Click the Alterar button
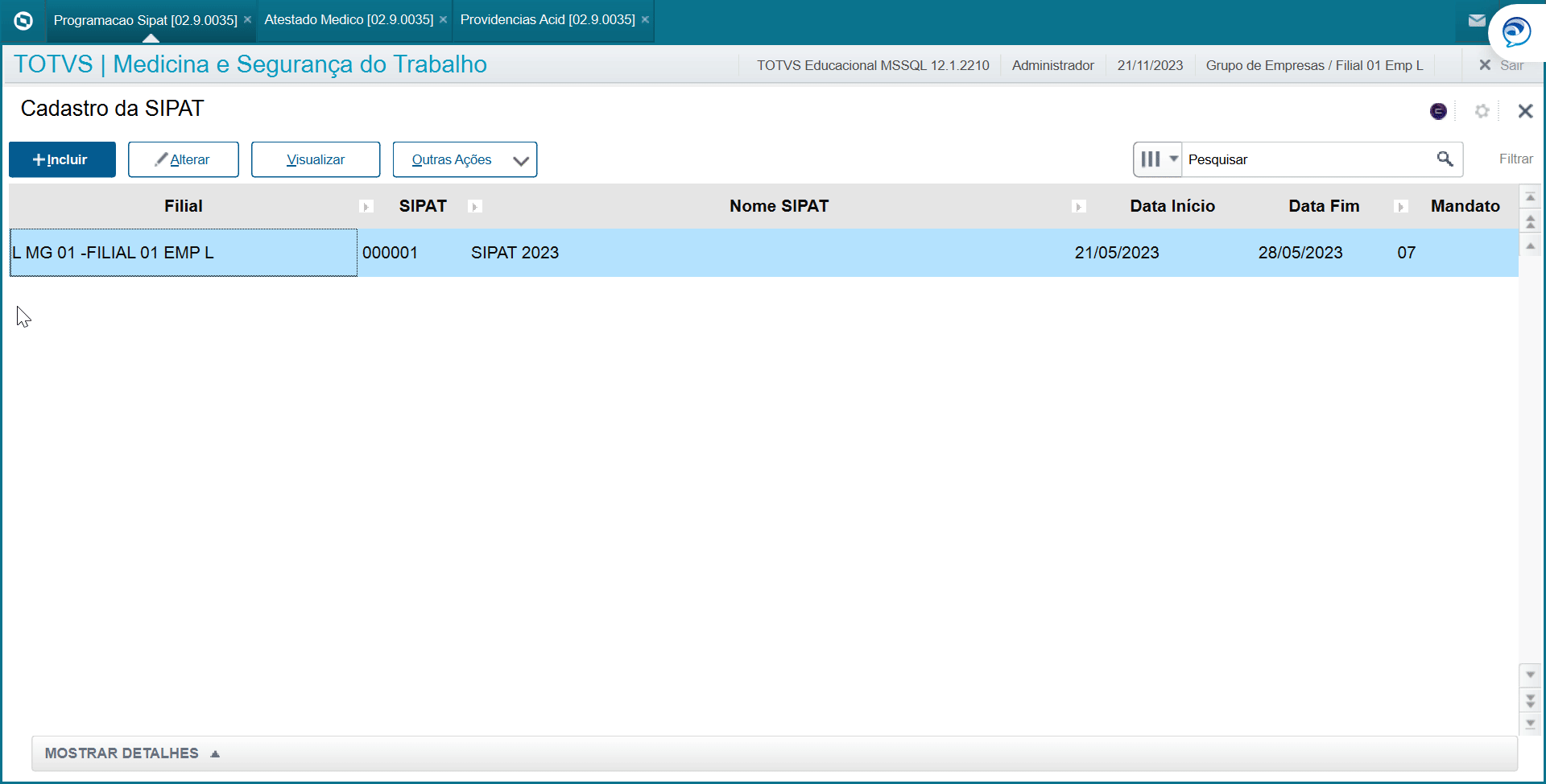Image resolution: width=1546 pixels, height=784 pixels. pyautogui.click(x=184, y=159)
